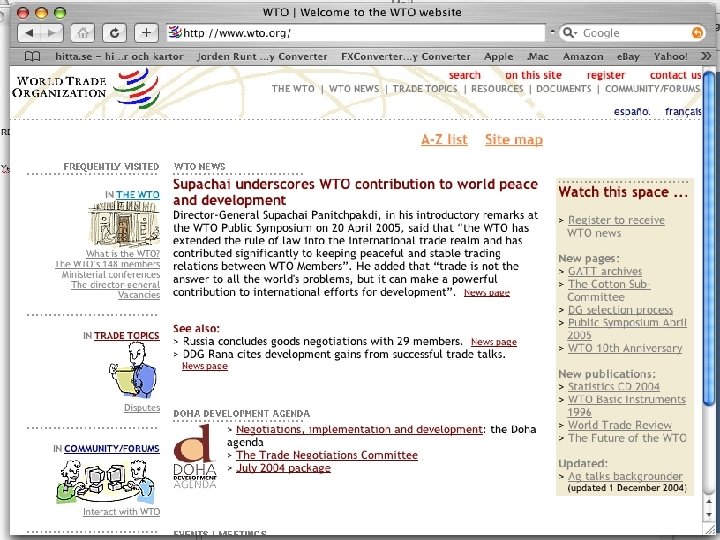Click the Safari back arrow button
The image size is (720, 540).
[30, 33]
